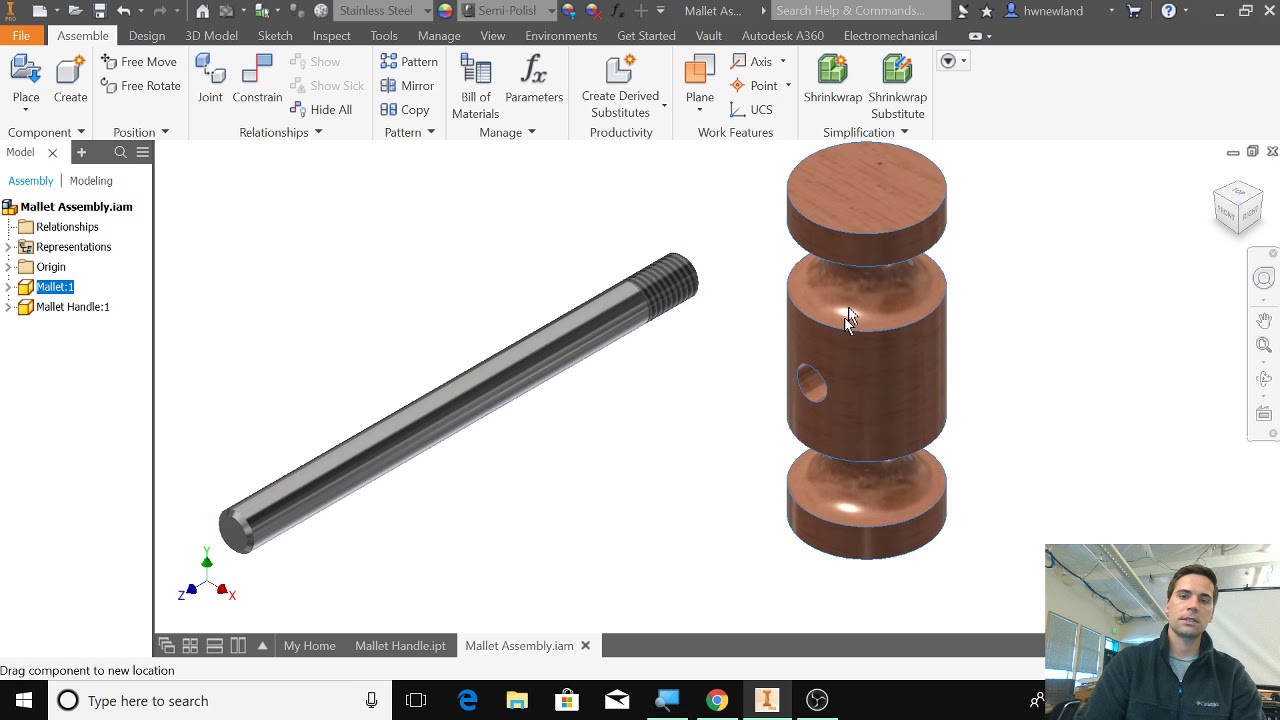Activate Free Move tool
The image size is (1280, 720).
click(139, 62)
